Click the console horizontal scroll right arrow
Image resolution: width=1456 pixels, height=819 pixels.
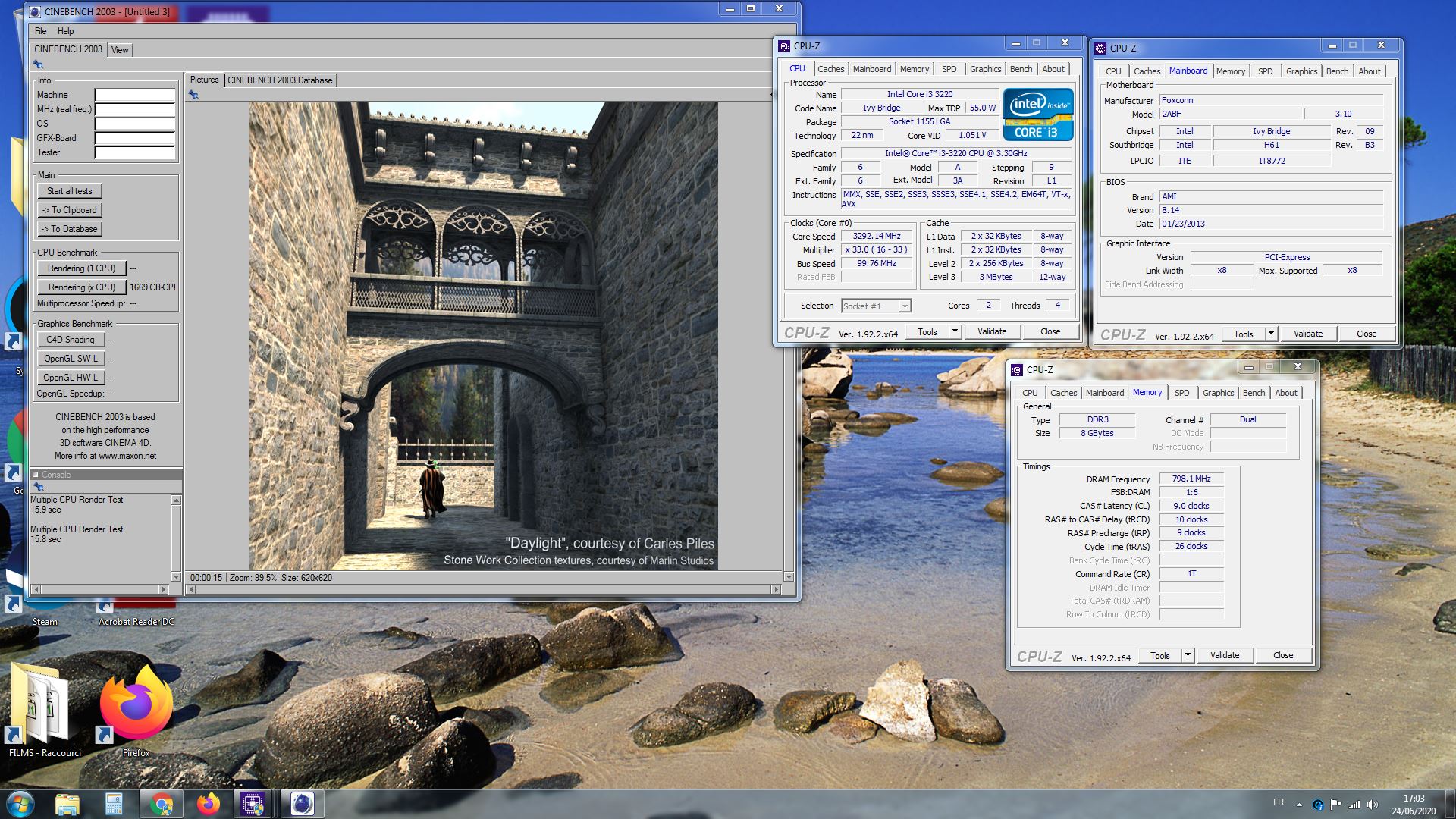162,589
